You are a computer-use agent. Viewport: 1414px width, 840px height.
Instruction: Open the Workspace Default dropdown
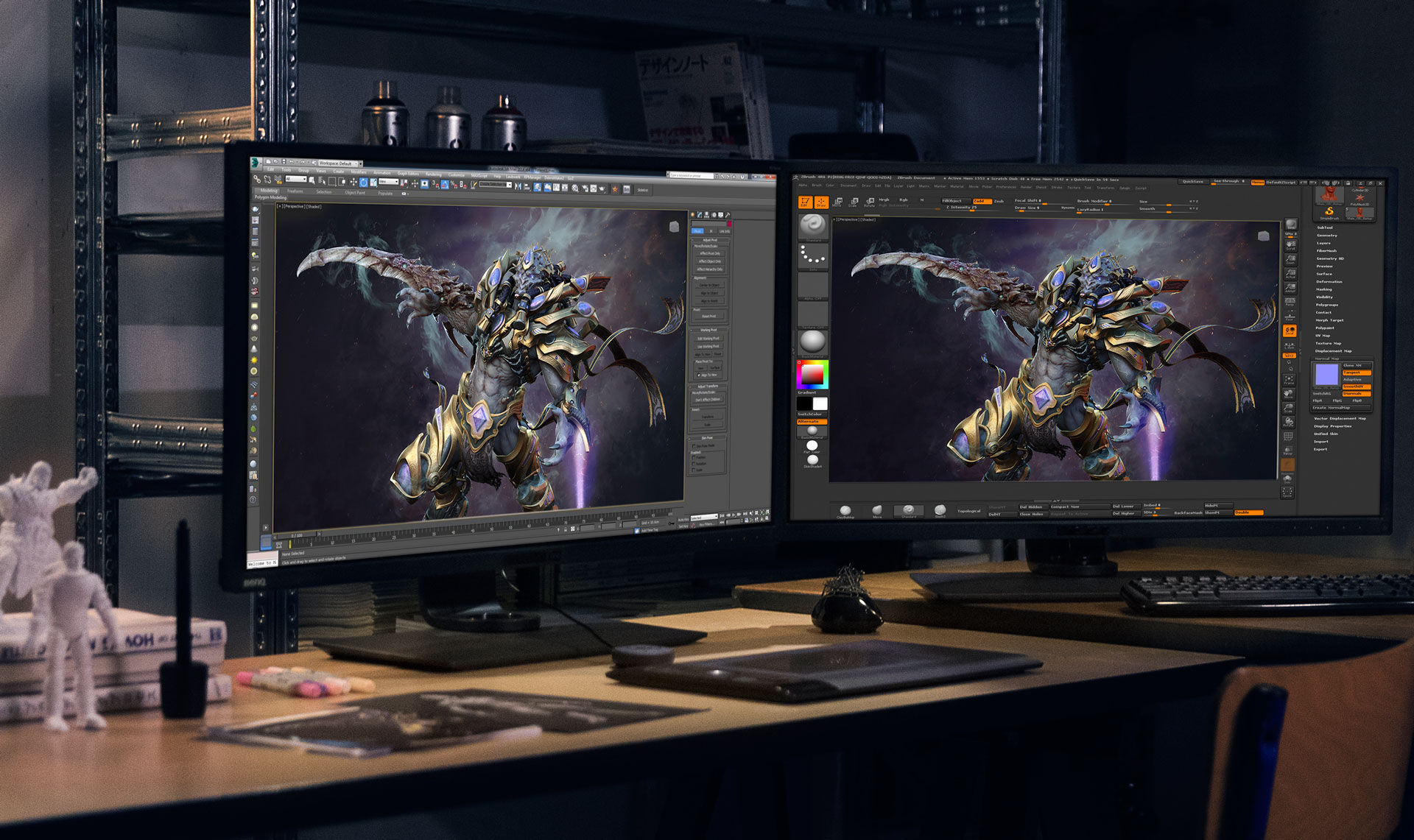(x=338, y=163)
